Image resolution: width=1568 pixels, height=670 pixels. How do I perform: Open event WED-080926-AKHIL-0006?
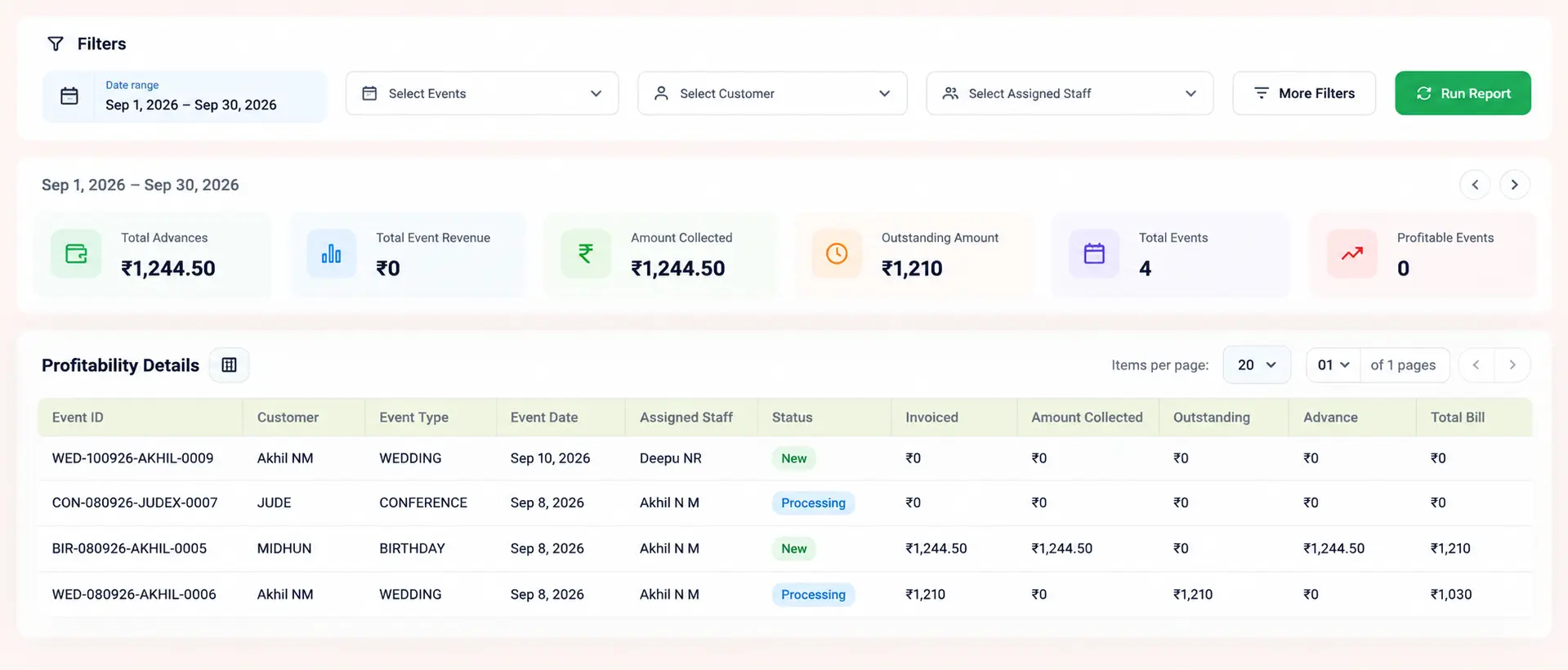point(134,594)
